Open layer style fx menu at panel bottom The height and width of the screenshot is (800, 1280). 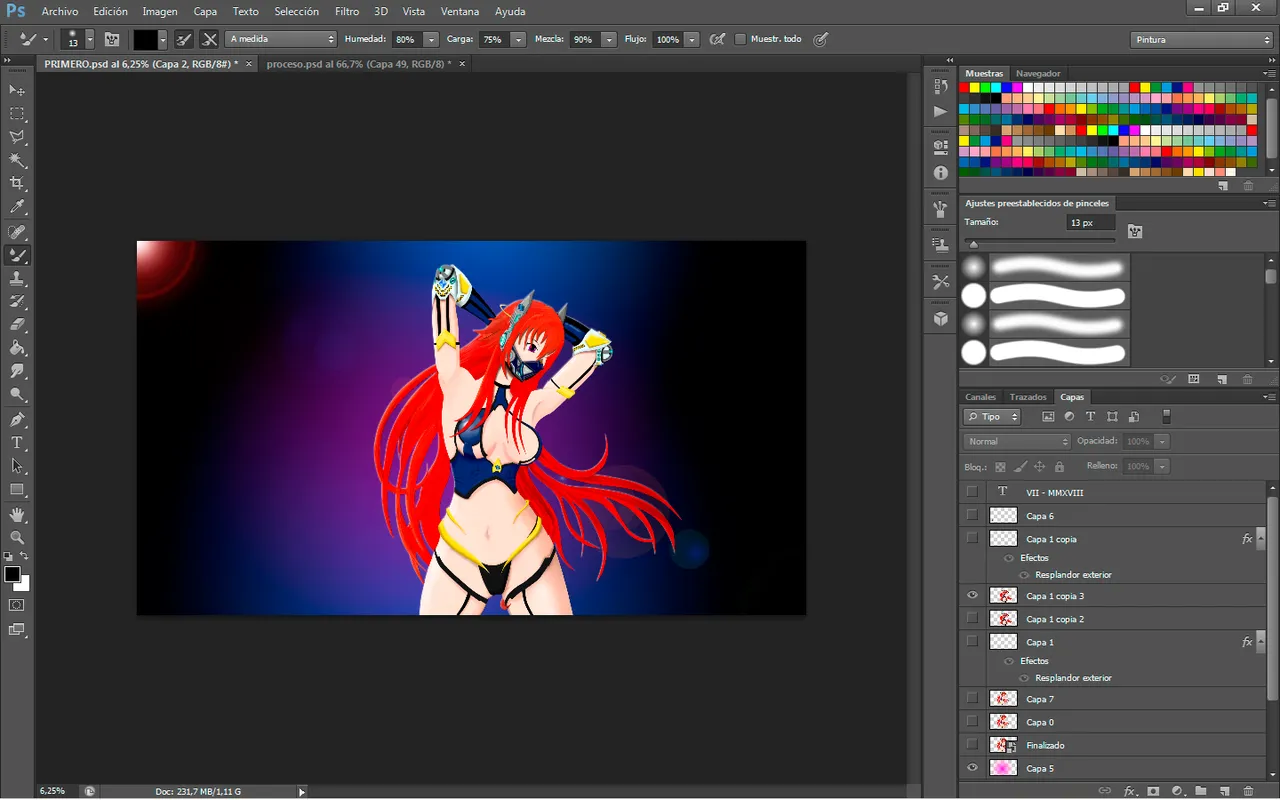point(1130,791)
